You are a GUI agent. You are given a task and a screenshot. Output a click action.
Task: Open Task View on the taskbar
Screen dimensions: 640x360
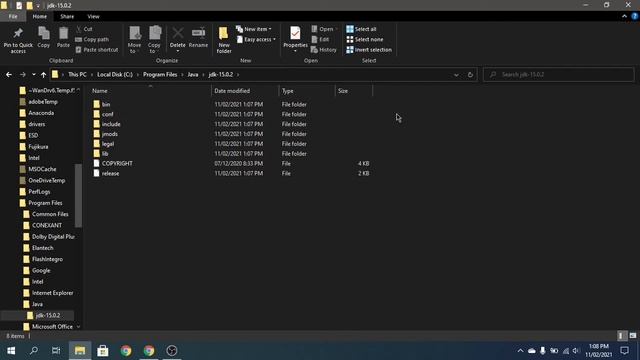56,351
